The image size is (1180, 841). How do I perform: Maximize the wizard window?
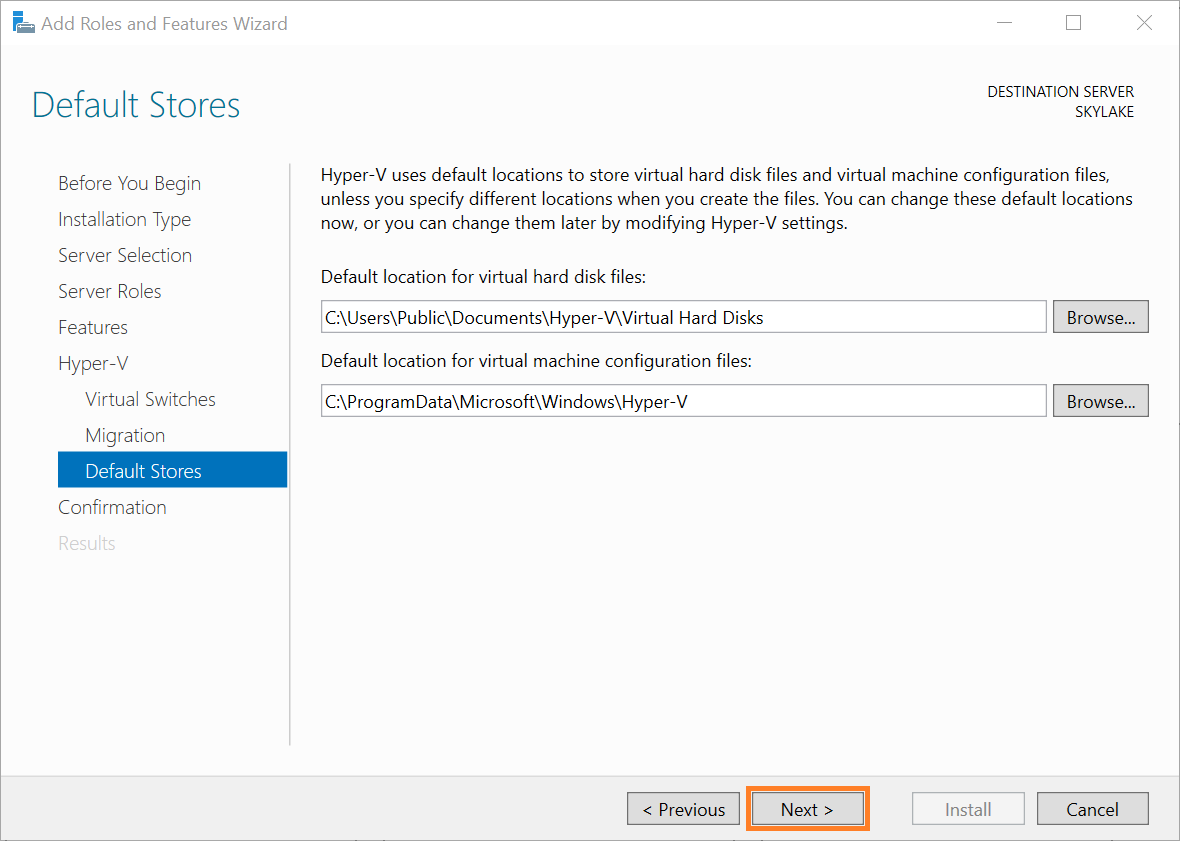tap(1074, 23)
